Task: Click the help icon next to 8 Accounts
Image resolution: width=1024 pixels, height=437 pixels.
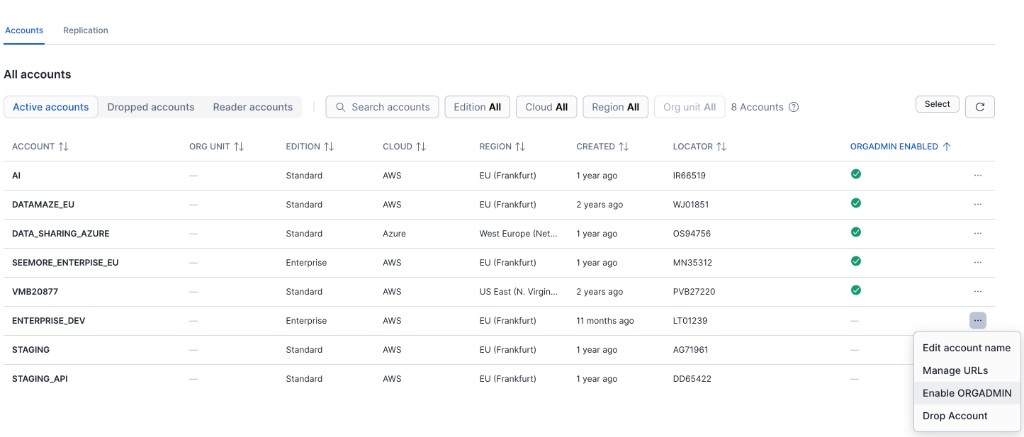Action: 793,107
